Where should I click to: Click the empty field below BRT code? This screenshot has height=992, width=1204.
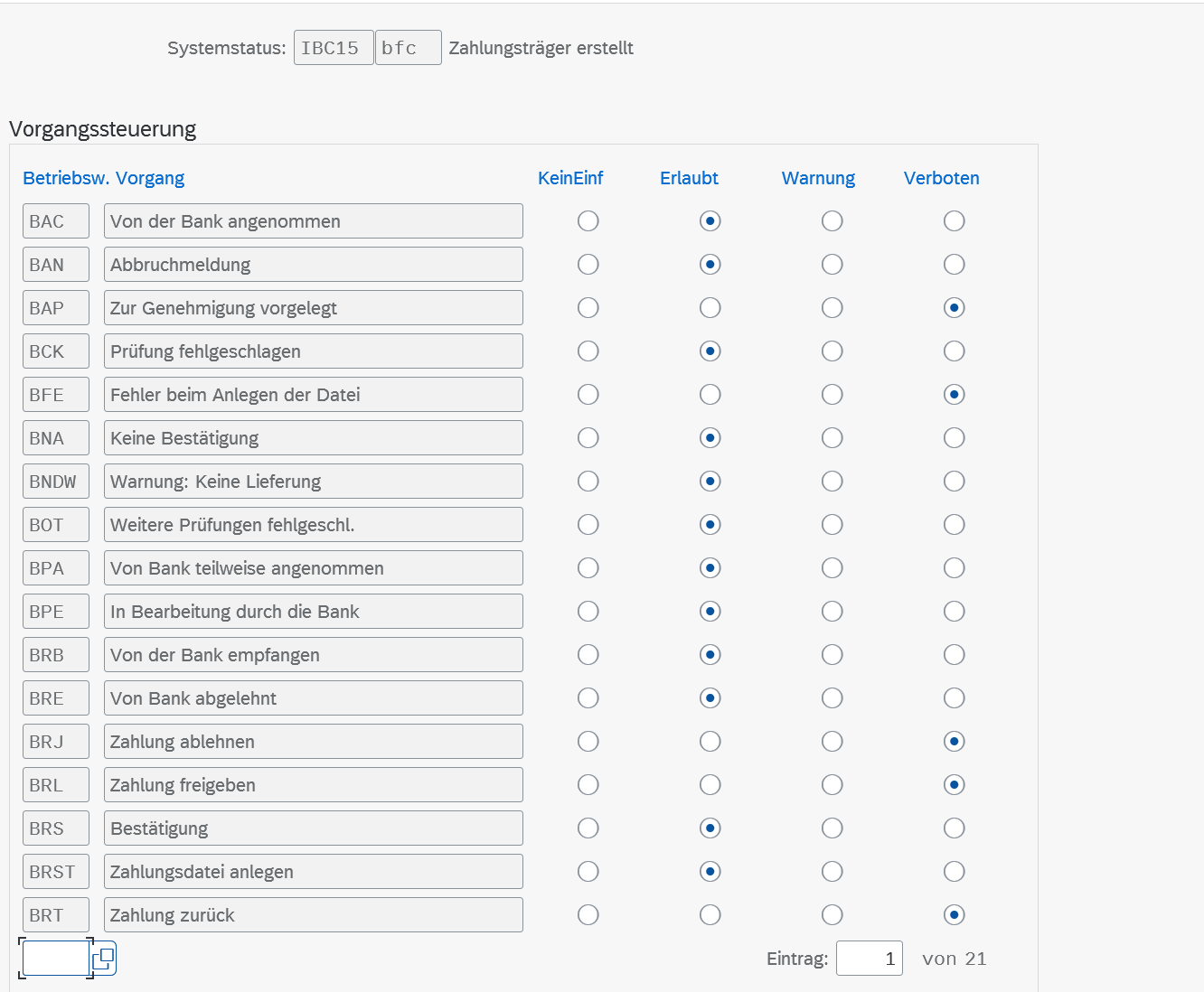55,959
